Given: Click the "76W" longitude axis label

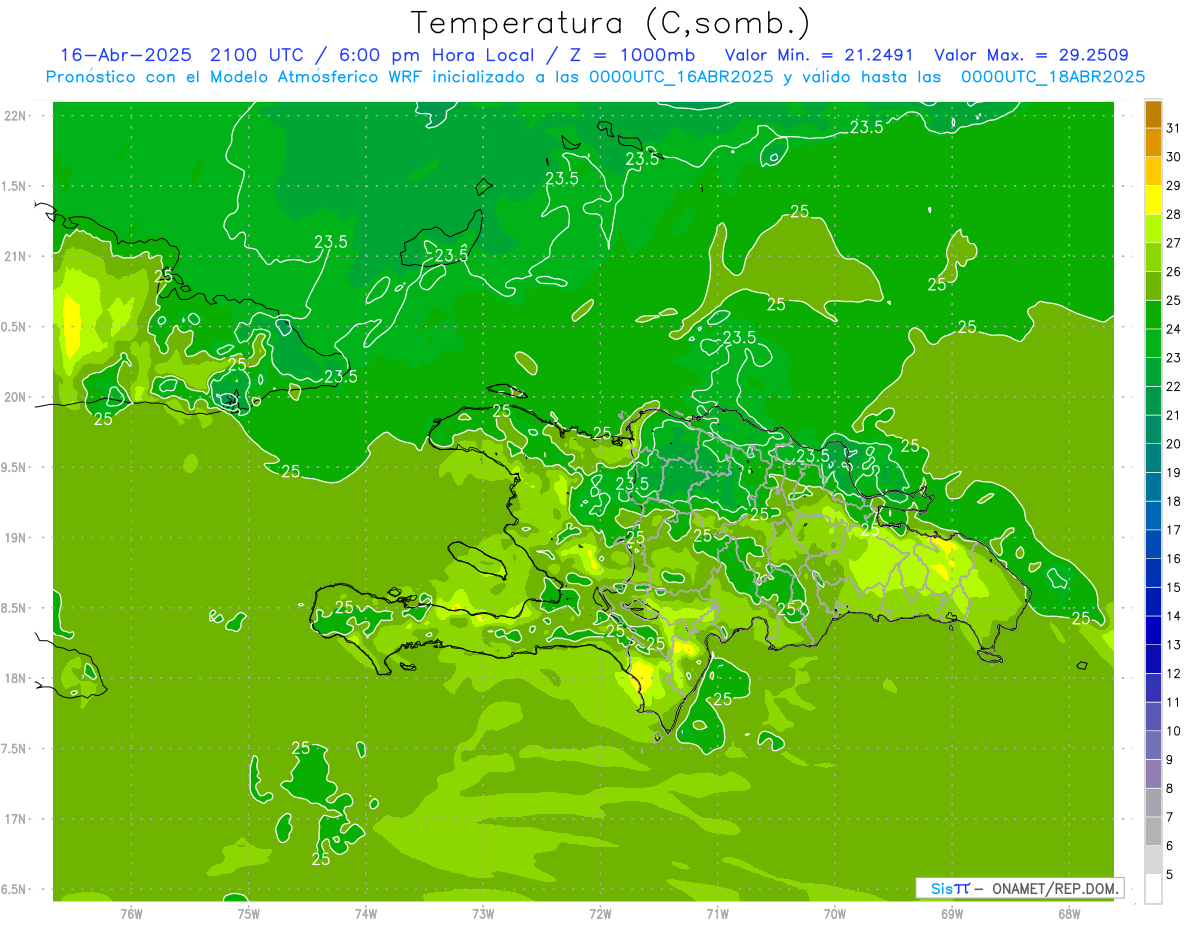Looking at the screenshot, I should click(131, 914).
